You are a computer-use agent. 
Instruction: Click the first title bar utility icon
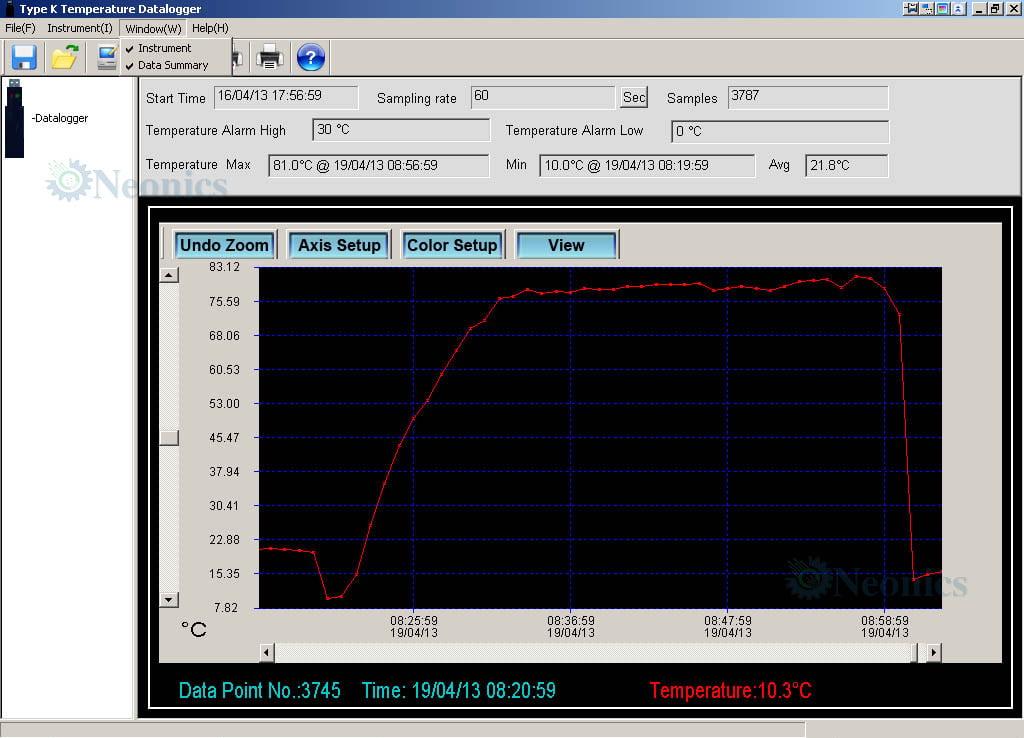(x=910, y=8)
